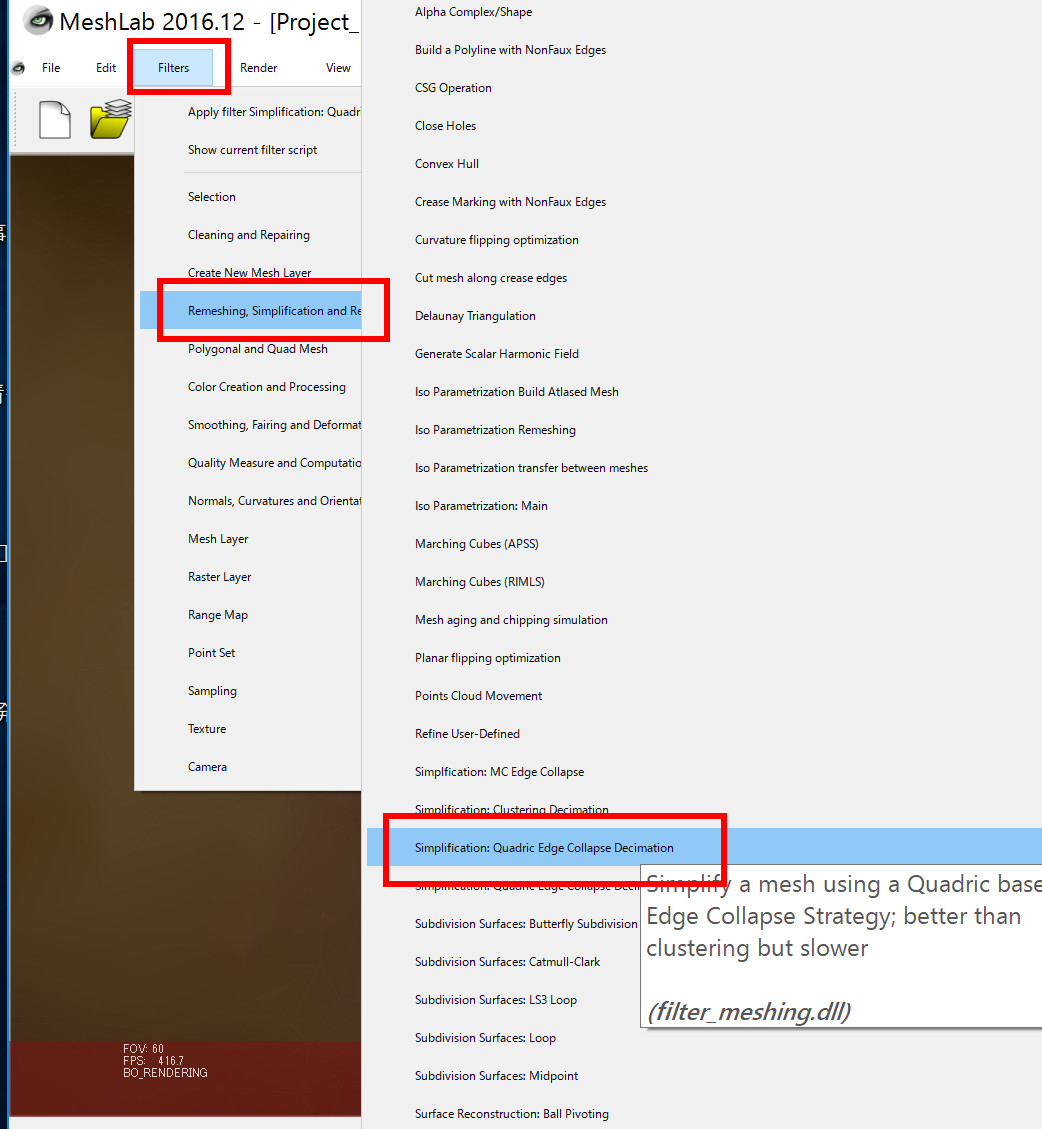The height and width of the screenshot is (1129, 1042).
Task: Expand Create New Mesh Layer submenu
Action: coord(251,273)
